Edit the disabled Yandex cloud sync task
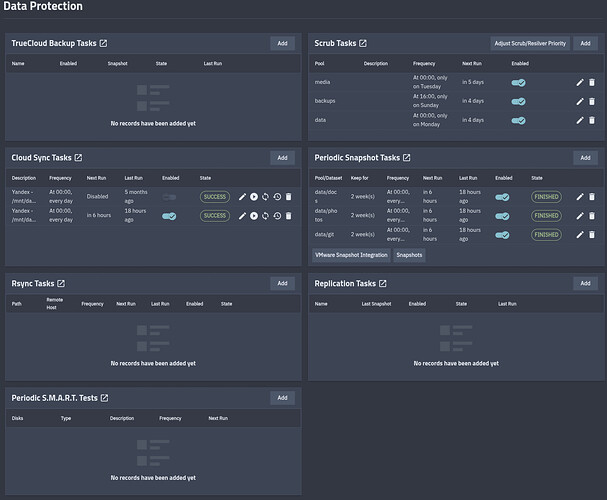The width and height of the screenshot is (607, 500). pyautogui.click(x=241, y=197)
